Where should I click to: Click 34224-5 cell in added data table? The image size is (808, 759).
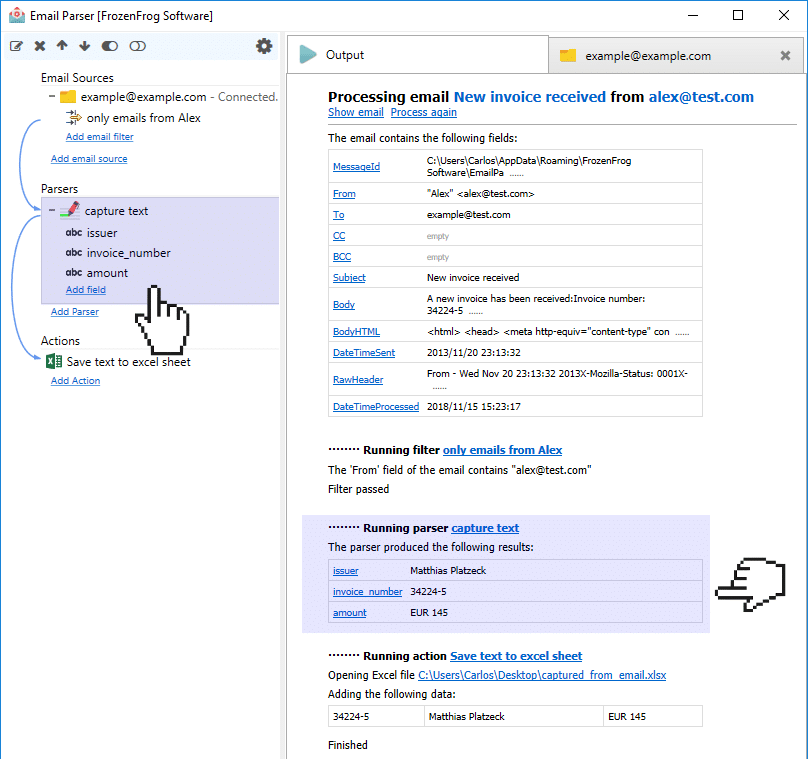click(x=376, y=716)
